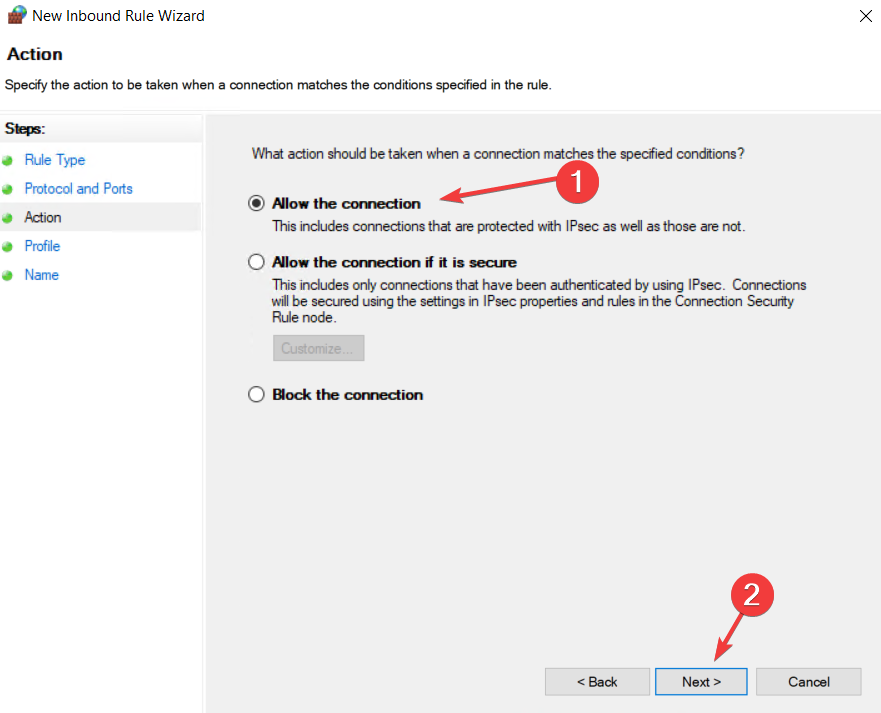Viewport: 881px width, 713px height.
Task: Cancel the New Inbound Rule Wizard
Action: pos(808,682)
